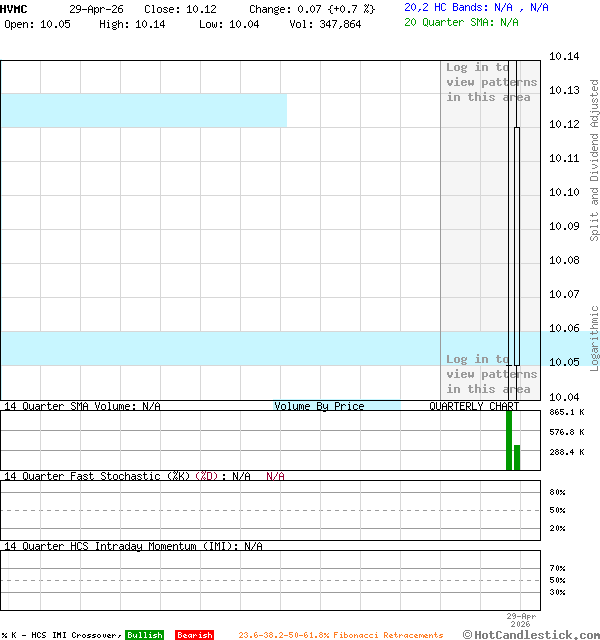This screenshot has width=600, height=640.
Task: Click the 14 Quarter HCS Intraday Momentum heading
Action: click(133, 546)
